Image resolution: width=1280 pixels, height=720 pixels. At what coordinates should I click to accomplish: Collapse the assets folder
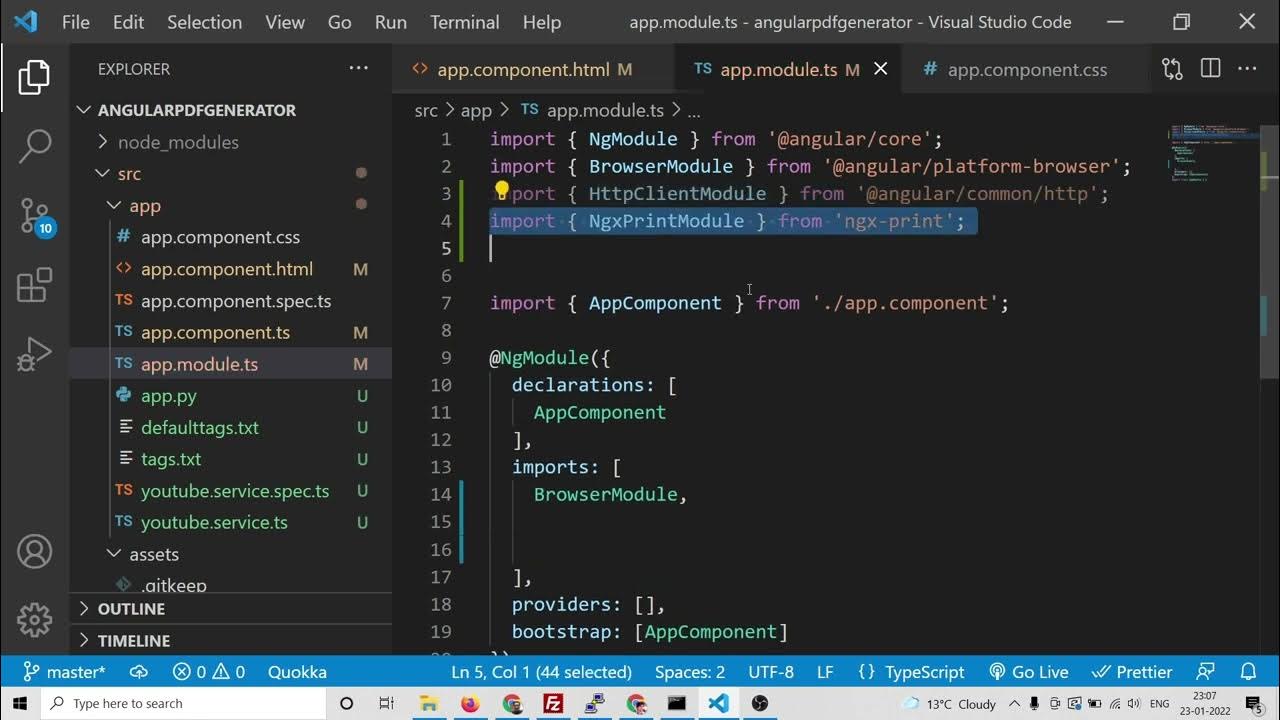click(153, 554)
